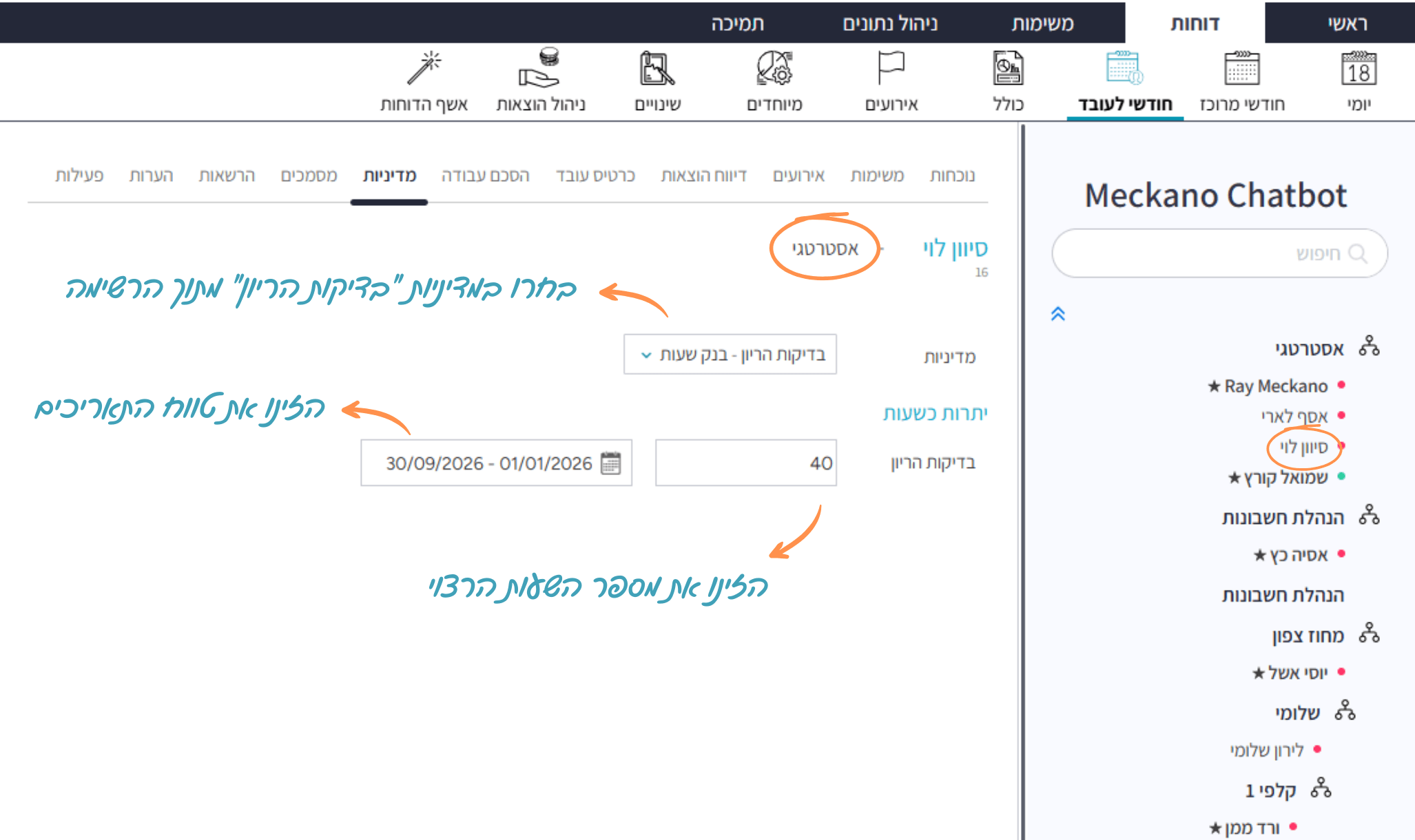This screenshot has height=840, width=1415.
Task: Switch to the הסכם עבודה tab
Action: [485, 176]
